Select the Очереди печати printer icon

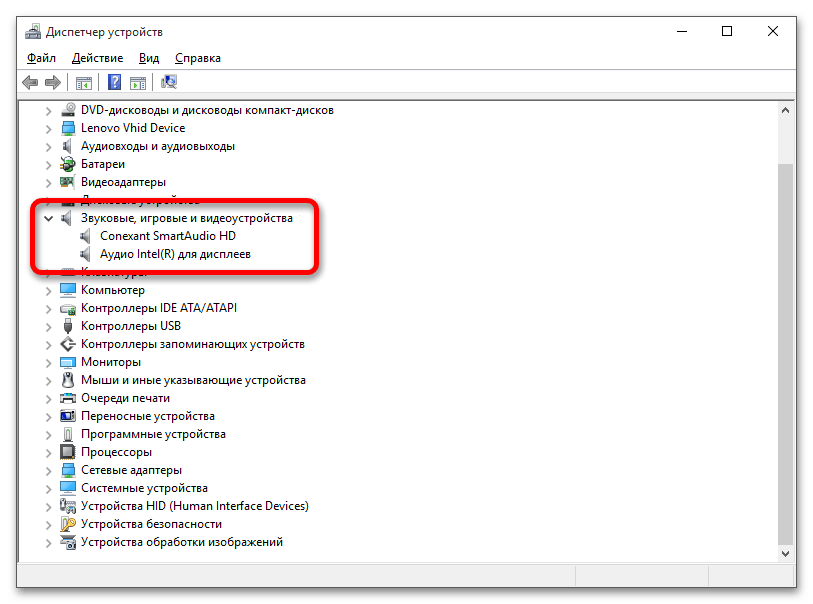coord(68,398)
